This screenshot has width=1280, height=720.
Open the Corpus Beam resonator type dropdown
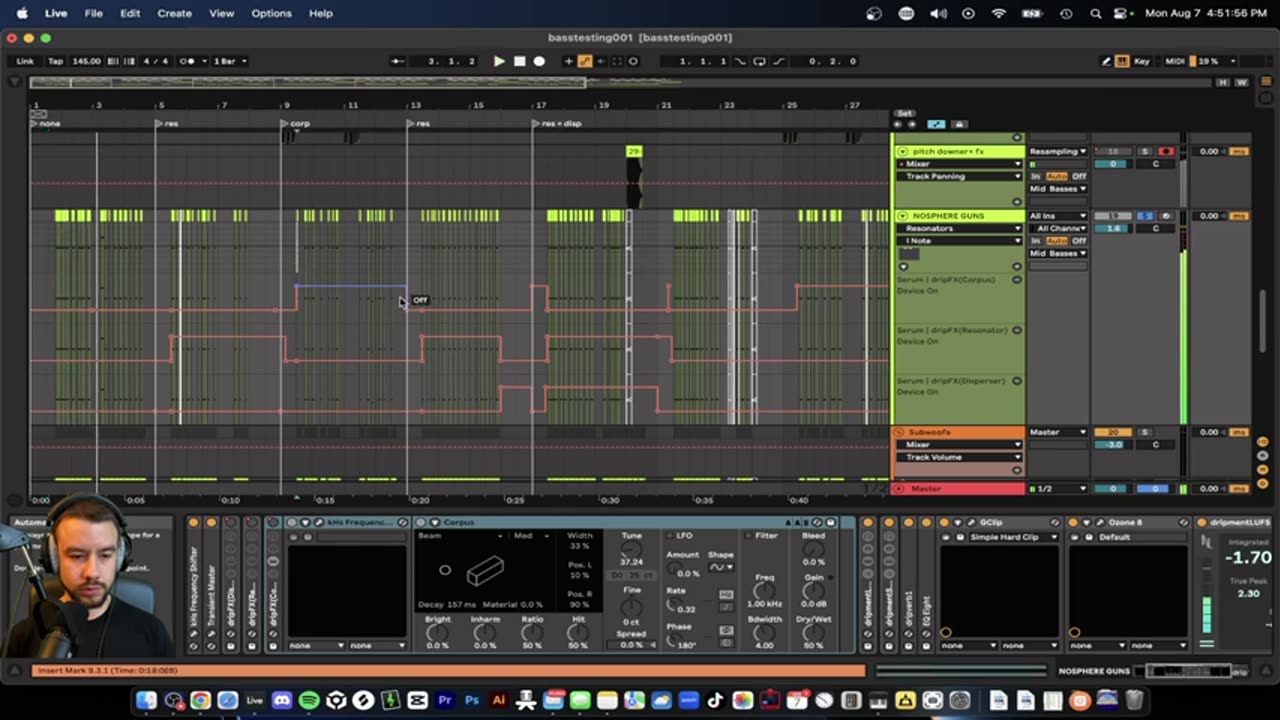point(462,536)
